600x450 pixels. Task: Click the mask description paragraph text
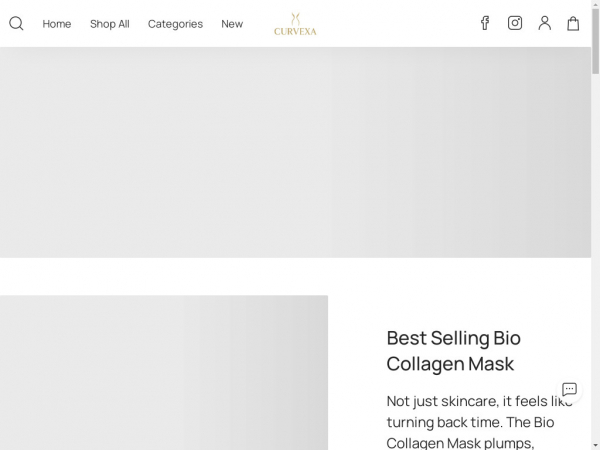pos(470,422)
